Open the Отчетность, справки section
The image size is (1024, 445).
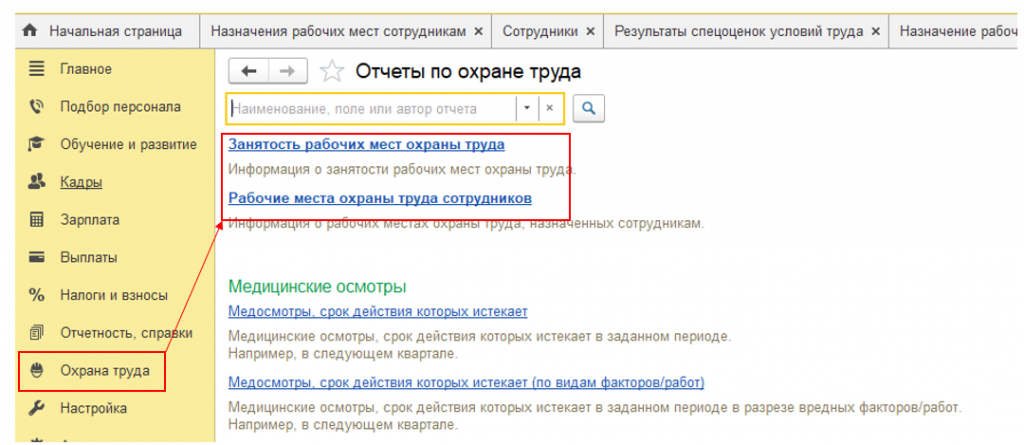coord(126,333)
